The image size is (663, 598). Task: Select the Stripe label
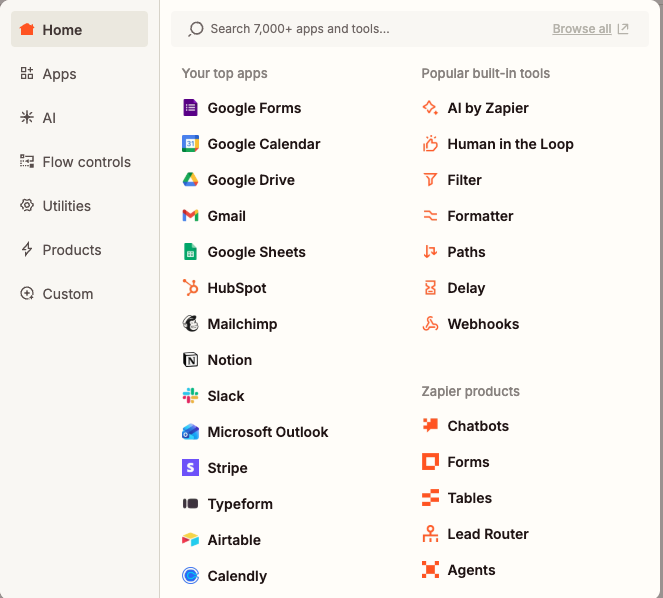pos(227,468)
